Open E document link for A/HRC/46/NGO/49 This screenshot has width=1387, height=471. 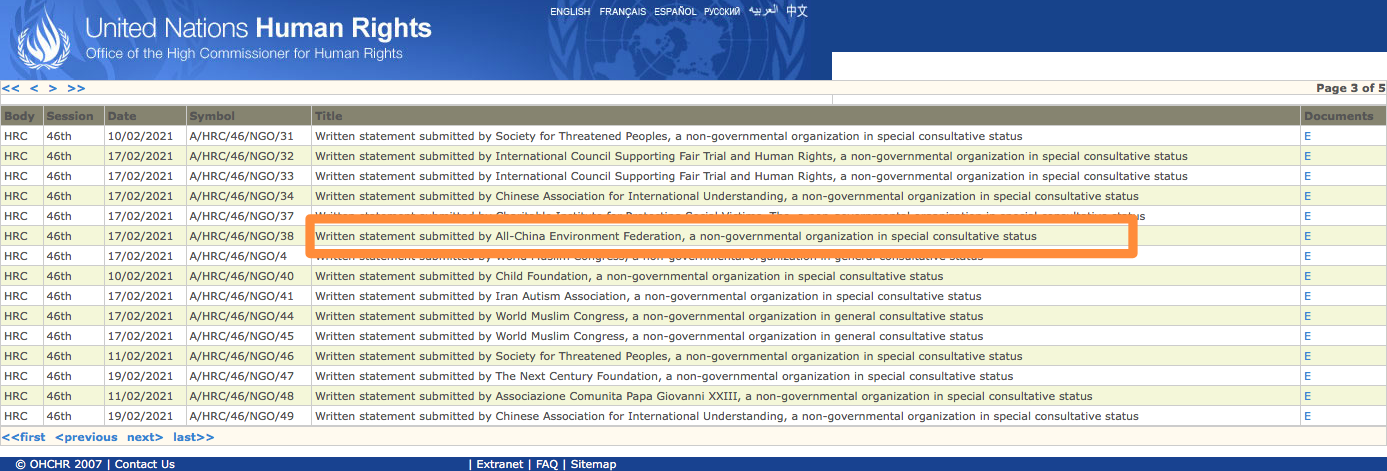1307,416
